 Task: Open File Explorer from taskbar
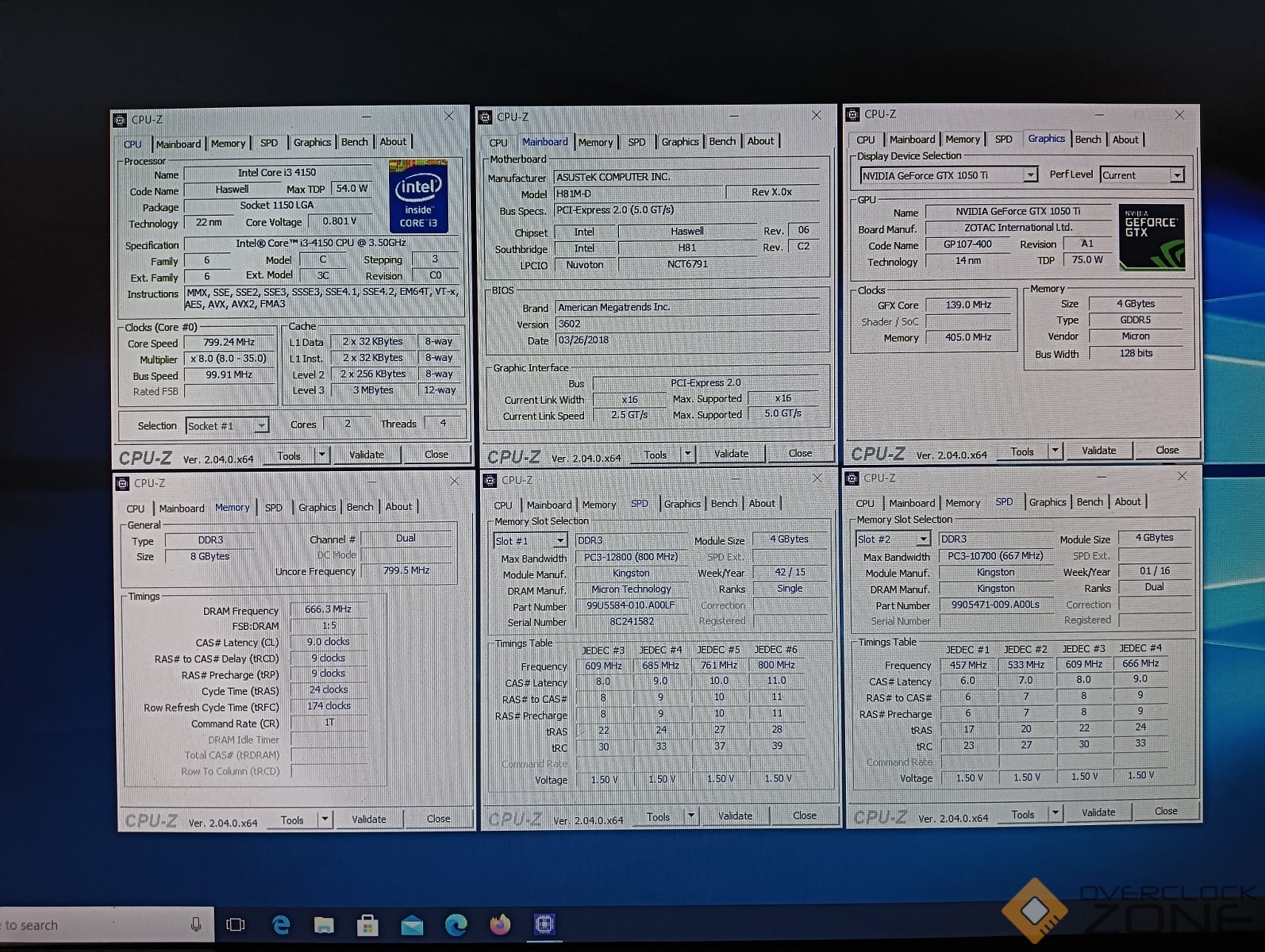click(x=324, y=924)
